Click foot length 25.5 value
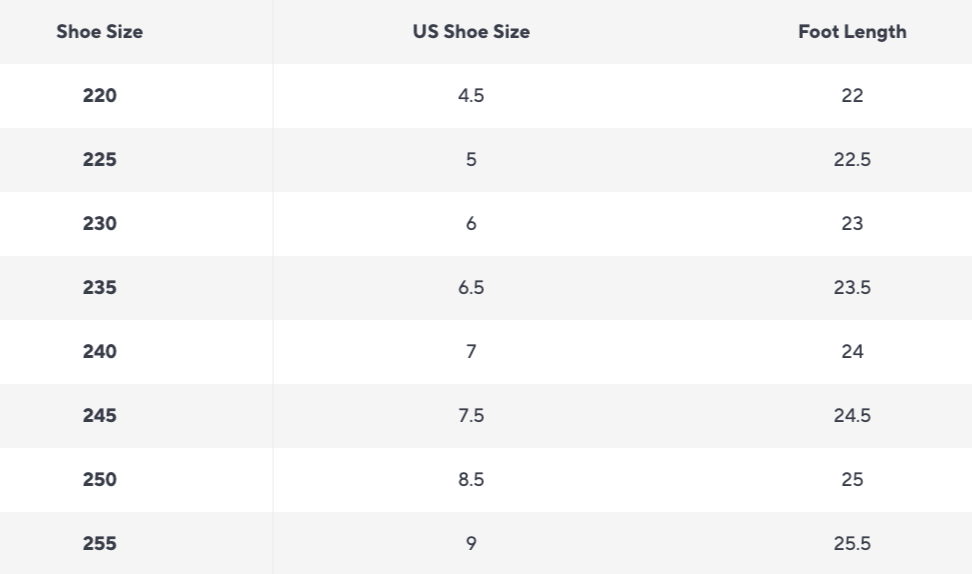972x574 pixels. pyautogui.click(x=852, y=544)
